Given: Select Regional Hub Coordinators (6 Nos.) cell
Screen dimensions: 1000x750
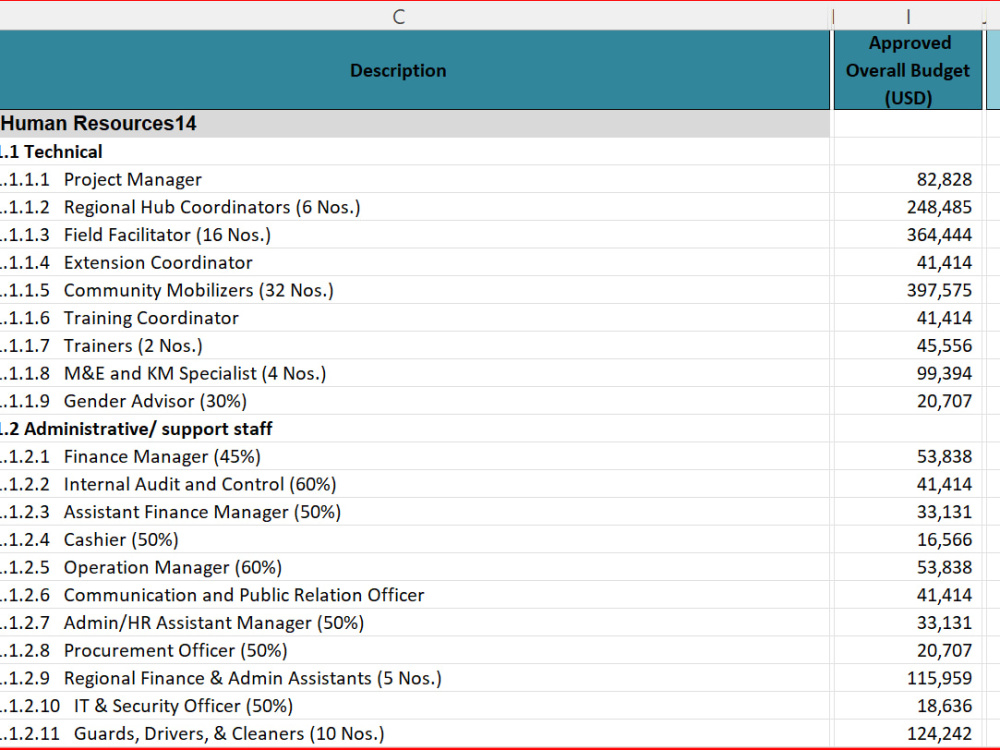Looking at the screenshot, I should [x=415, y=207].
